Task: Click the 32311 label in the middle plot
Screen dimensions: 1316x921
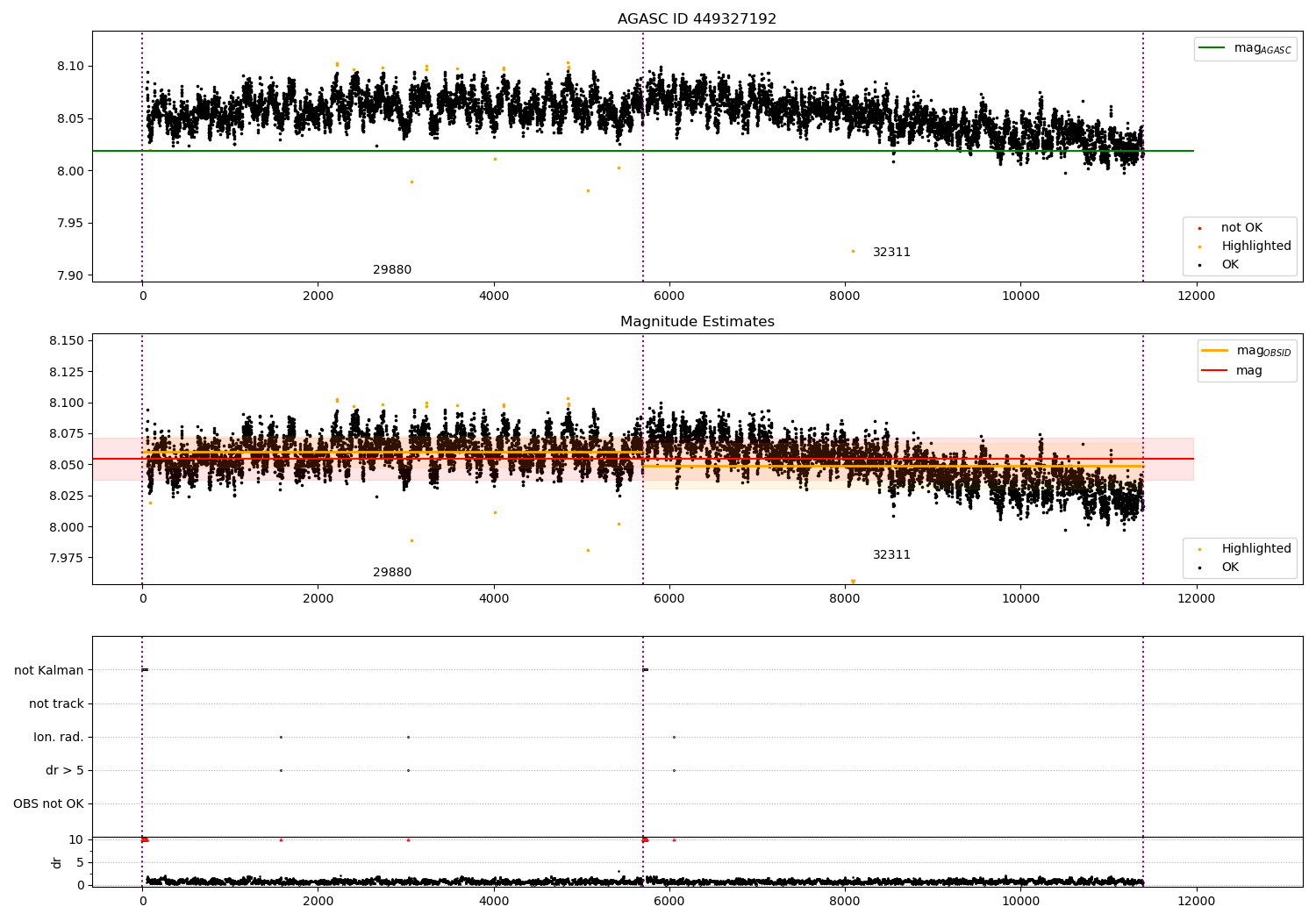Action: point(891,555)
